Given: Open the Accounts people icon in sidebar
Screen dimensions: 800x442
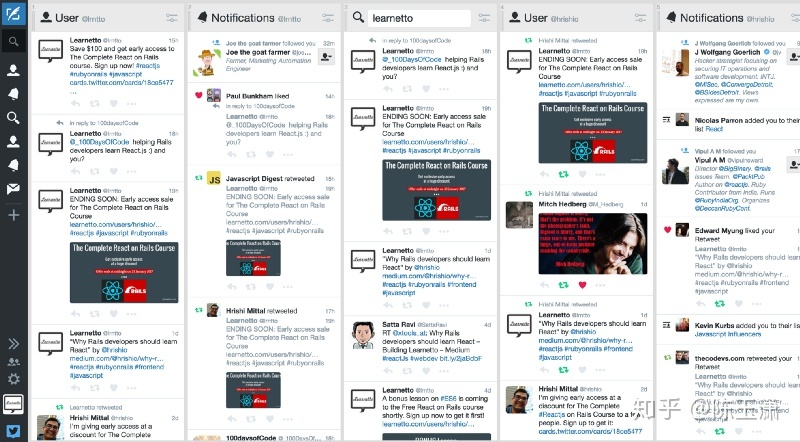Looking at the screenshot, I should (14, 362).
